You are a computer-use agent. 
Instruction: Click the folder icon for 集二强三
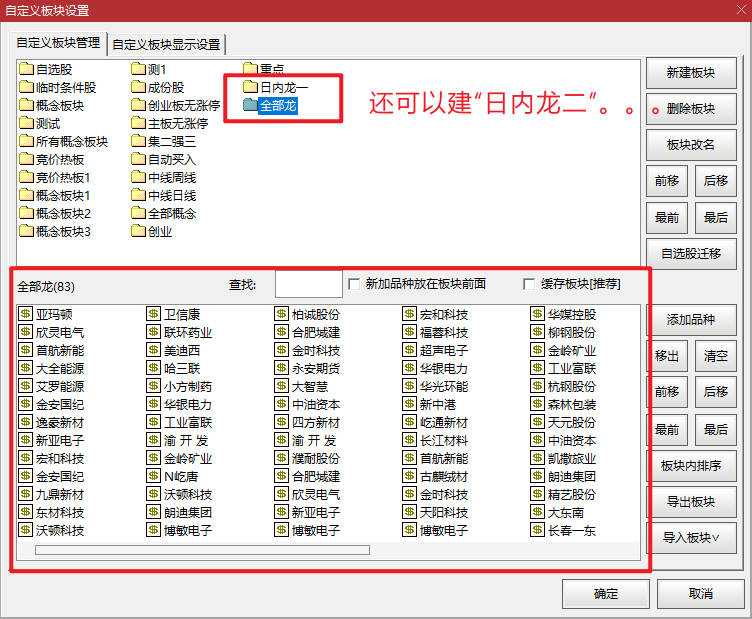coord(139,141)
